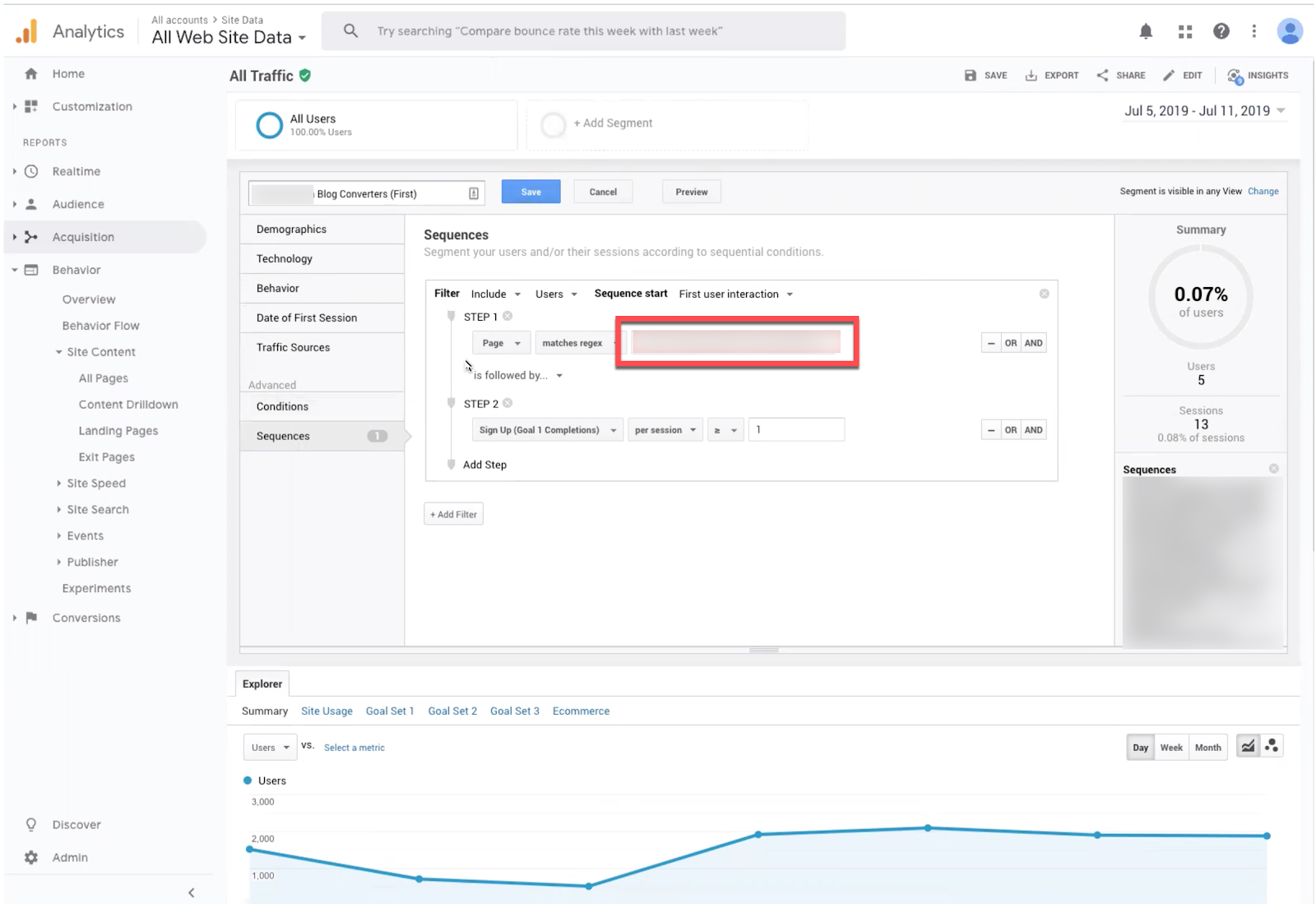Switch the chart to motion chart view
The image size is (1316, 904).
click(x=1272, y=746)
